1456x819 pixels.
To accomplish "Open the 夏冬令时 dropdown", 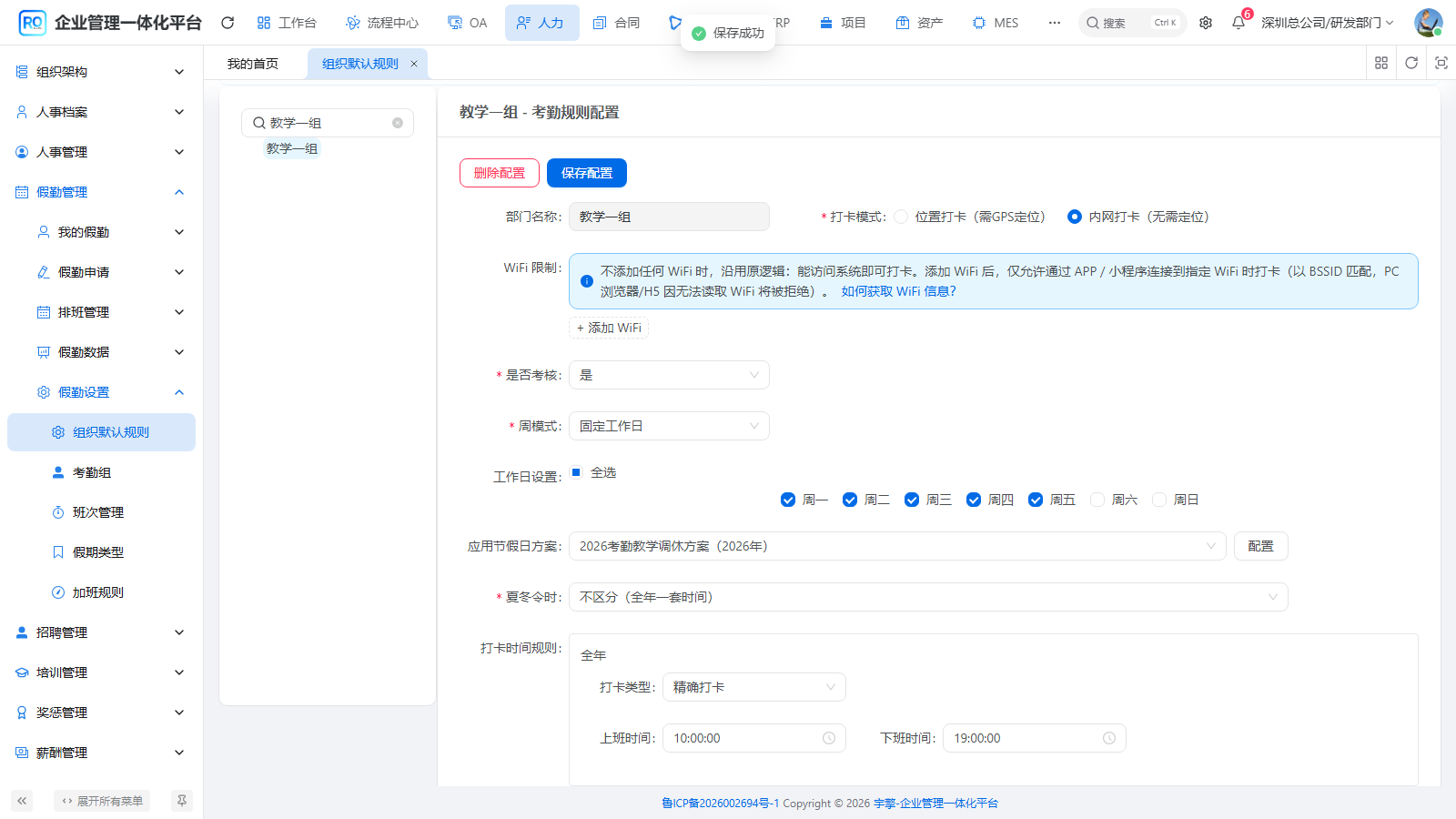I will (928, 597).
